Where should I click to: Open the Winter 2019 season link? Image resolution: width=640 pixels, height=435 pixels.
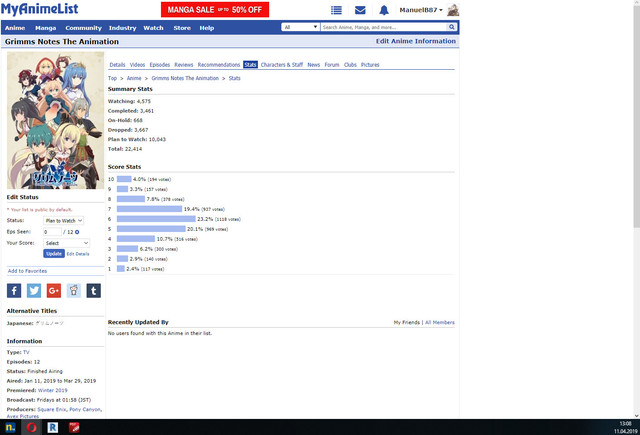(53, 390)
